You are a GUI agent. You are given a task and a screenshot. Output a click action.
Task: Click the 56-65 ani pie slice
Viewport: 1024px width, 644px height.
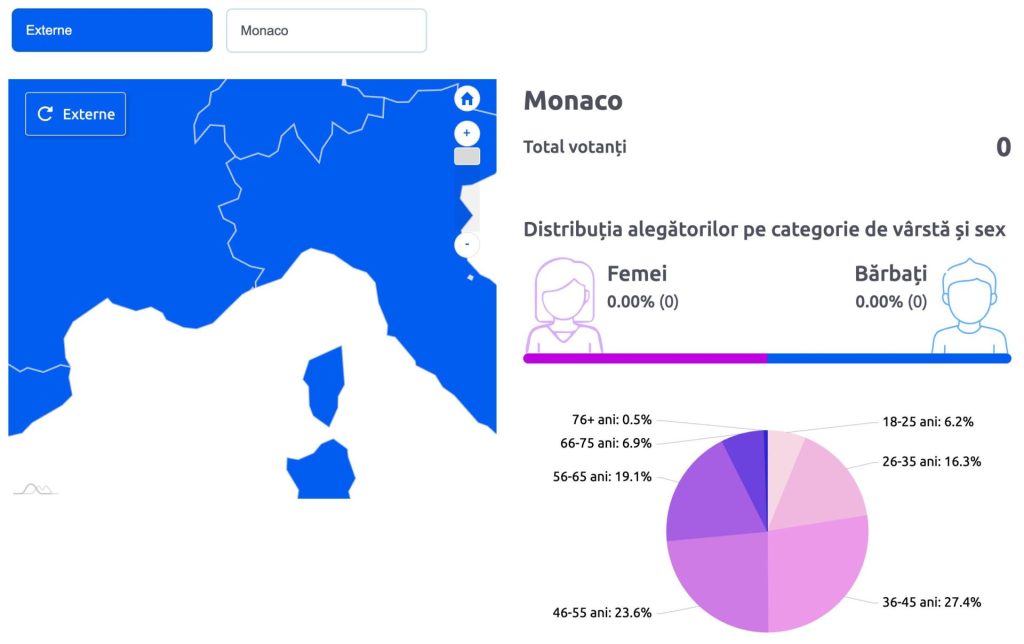tap(705, 496)
